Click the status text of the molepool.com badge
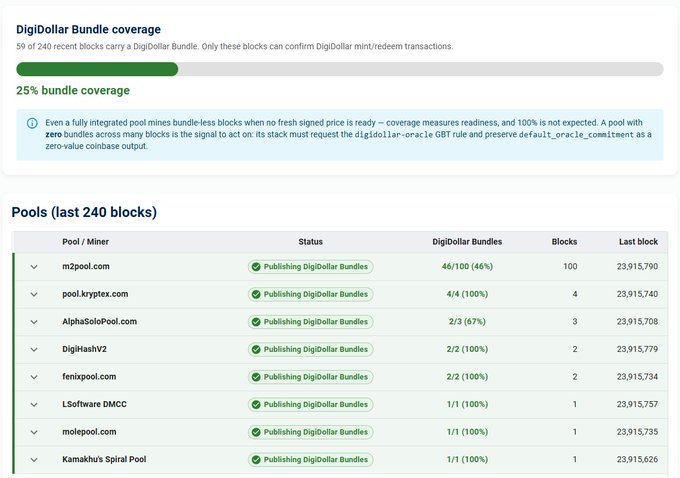680x478 pixels. tap(316, 432)
